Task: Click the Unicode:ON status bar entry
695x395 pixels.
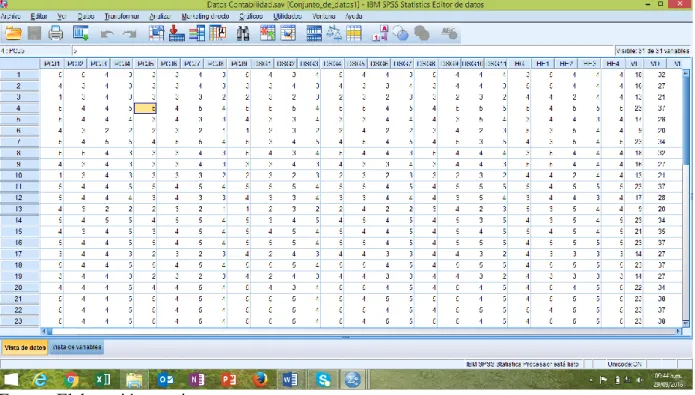Action: coord(625,364)
